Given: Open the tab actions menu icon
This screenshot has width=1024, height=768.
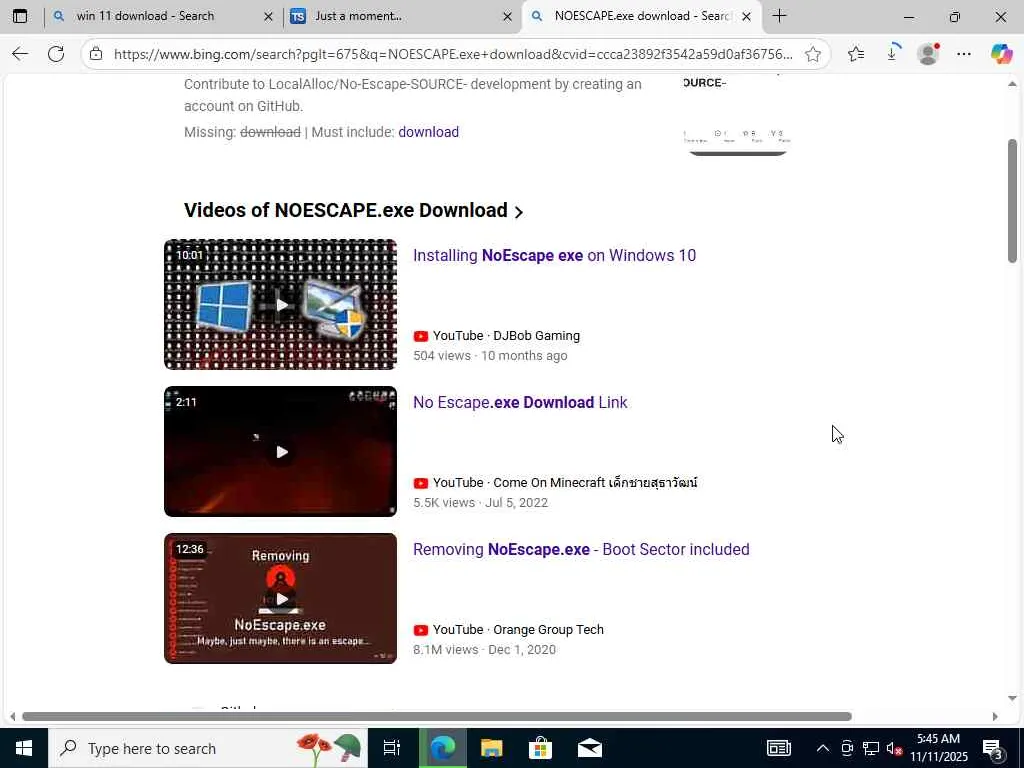Looking at the screenshot, I should click(x=20, y=16).
